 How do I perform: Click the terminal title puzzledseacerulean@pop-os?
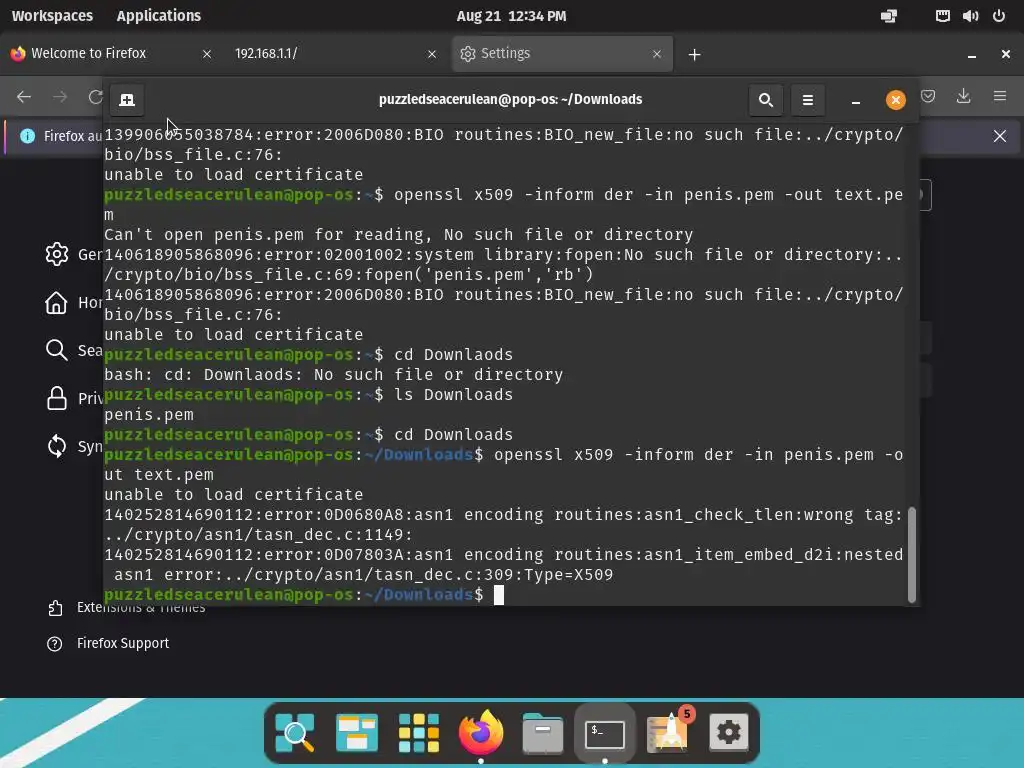(511, 99)
